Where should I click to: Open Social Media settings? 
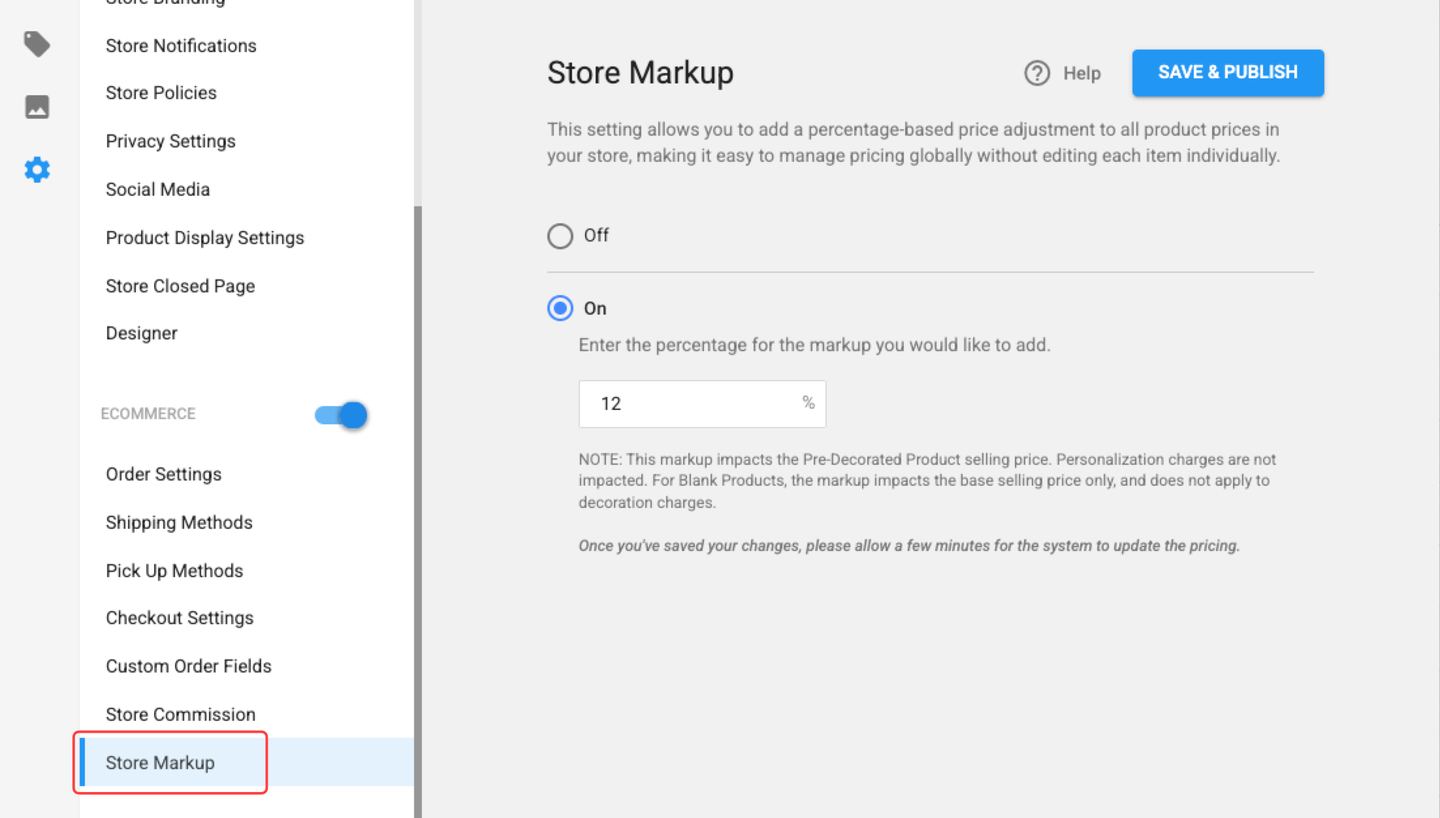158,189
